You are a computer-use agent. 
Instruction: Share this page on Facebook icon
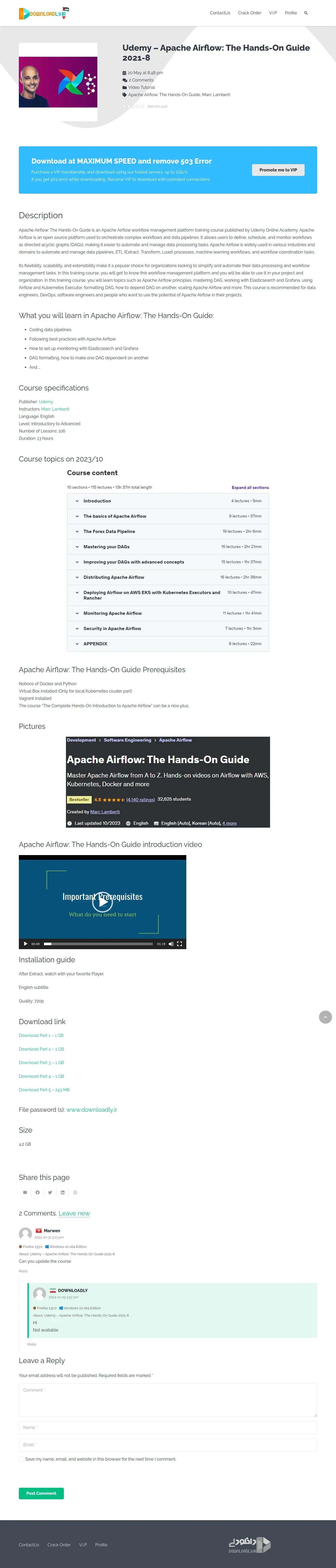tap(37, 1192)
